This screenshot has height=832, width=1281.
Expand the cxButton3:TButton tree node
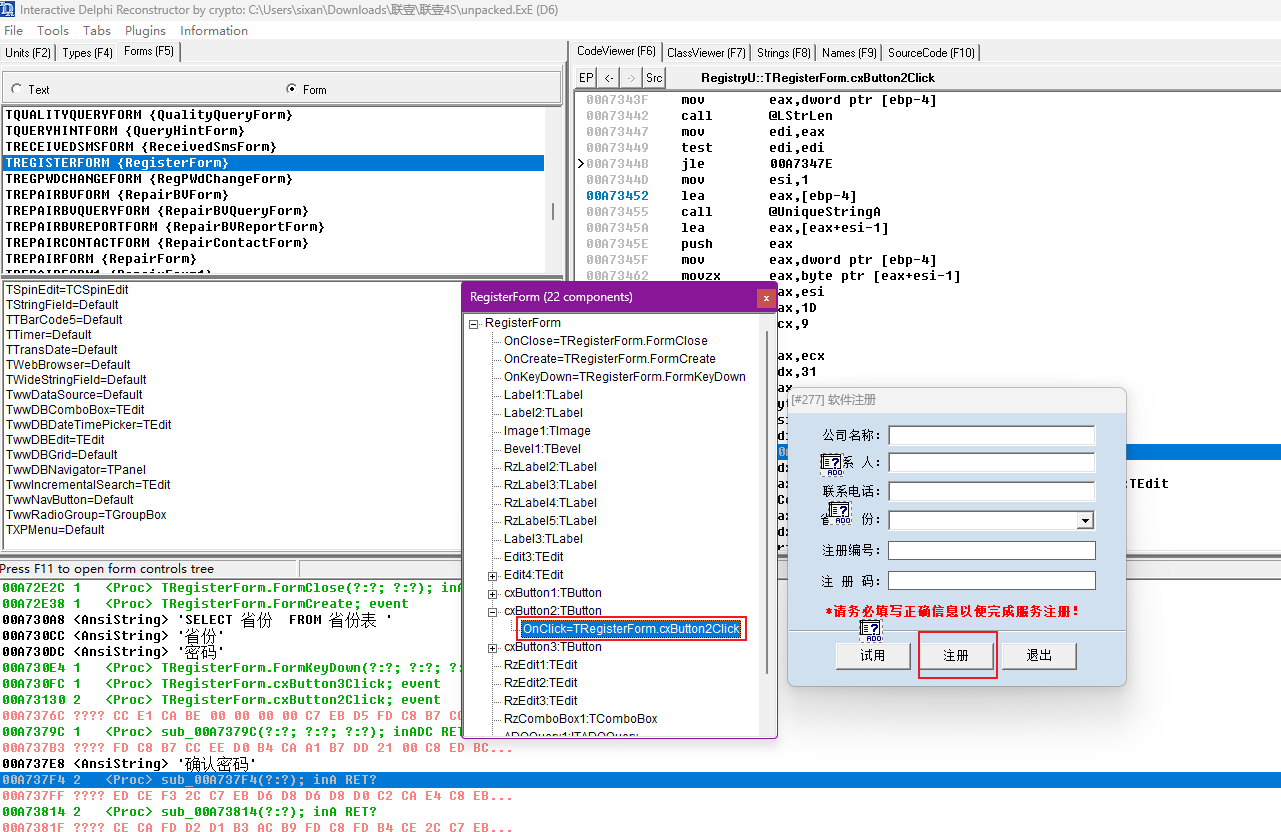point(492,647)
